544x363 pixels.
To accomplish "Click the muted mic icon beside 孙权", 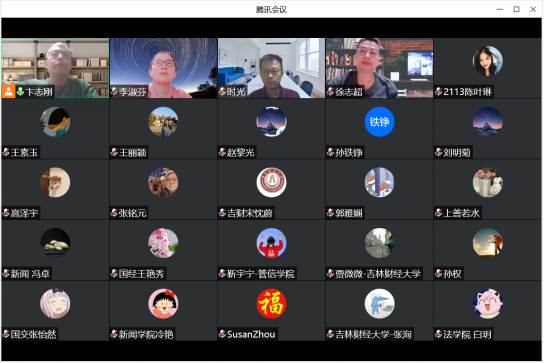I will tap(439, 273).
